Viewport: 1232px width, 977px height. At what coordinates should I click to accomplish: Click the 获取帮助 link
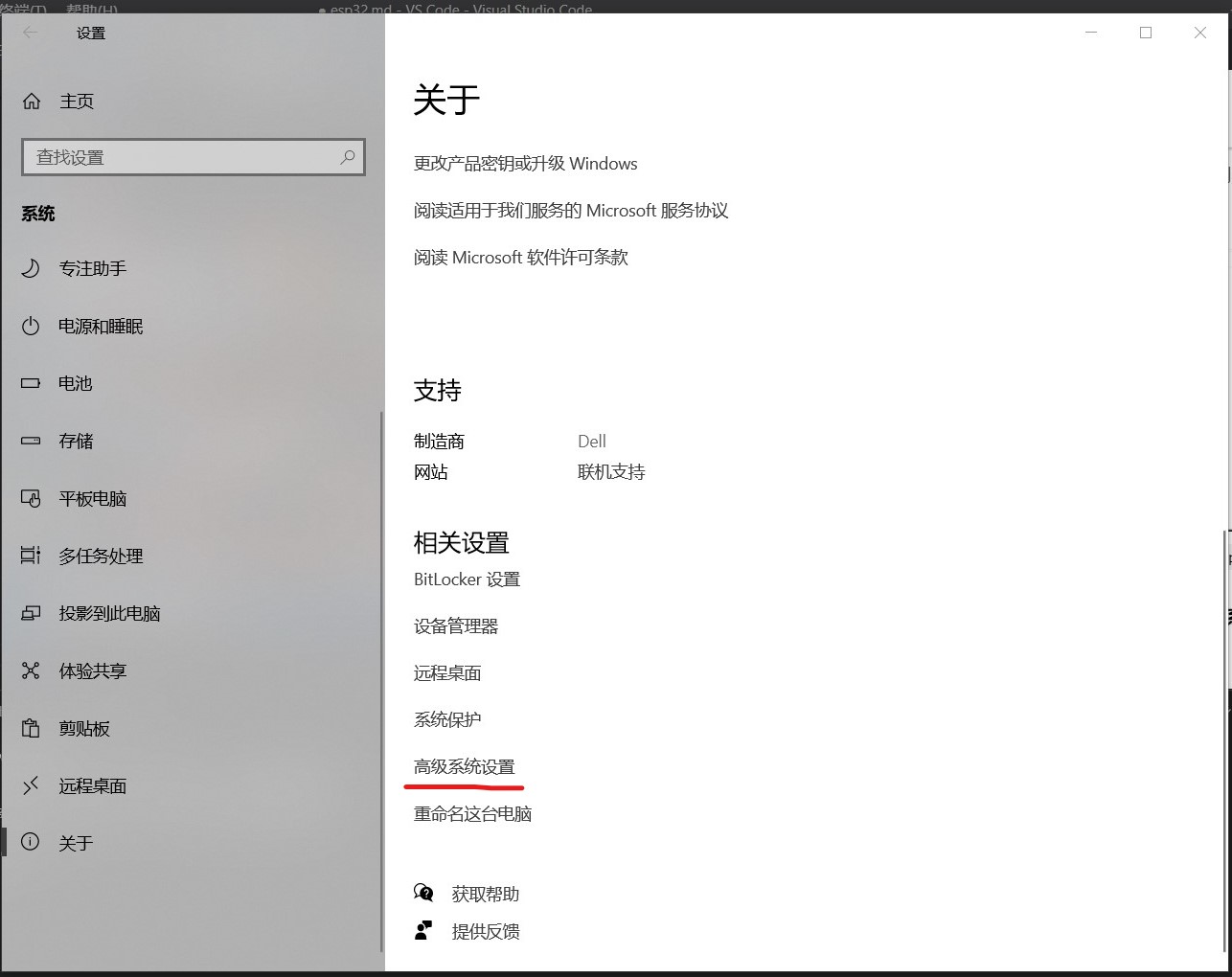pyautogui.click(x=486, y=894)
